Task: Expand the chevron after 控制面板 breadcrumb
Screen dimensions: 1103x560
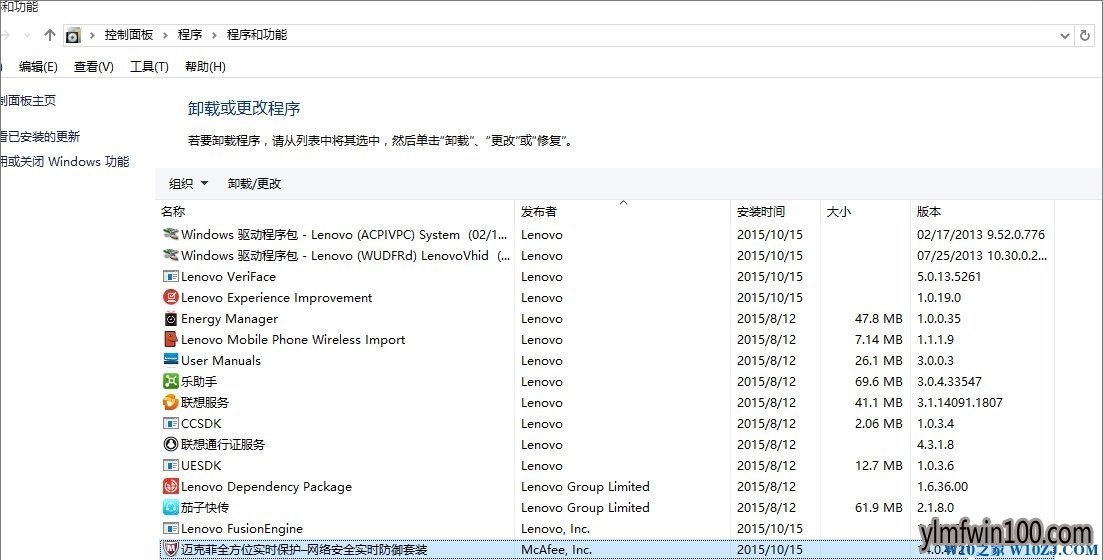Action: tap(165, 35)
